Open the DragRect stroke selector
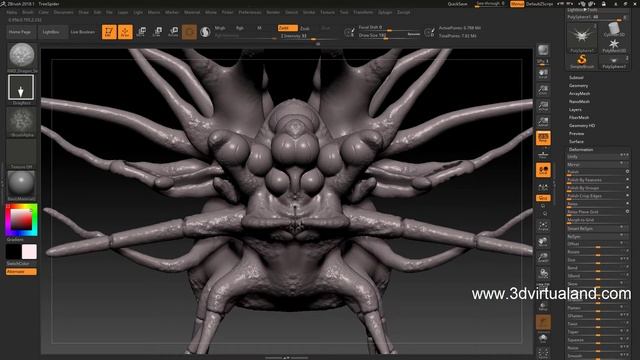640x360 pixels. point(21,87)
